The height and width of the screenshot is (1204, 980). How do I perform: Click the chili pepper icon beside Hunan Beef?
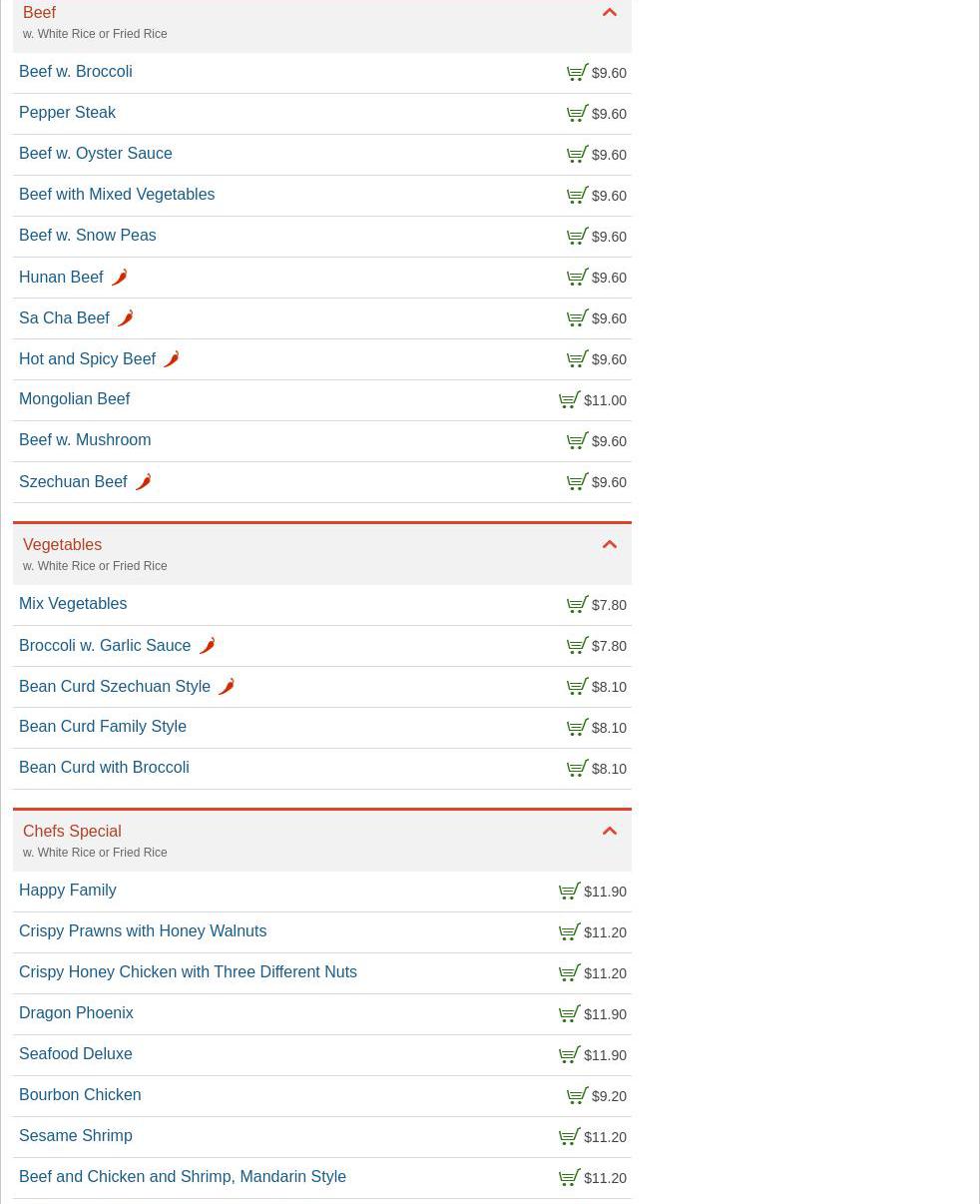point(119,278)
